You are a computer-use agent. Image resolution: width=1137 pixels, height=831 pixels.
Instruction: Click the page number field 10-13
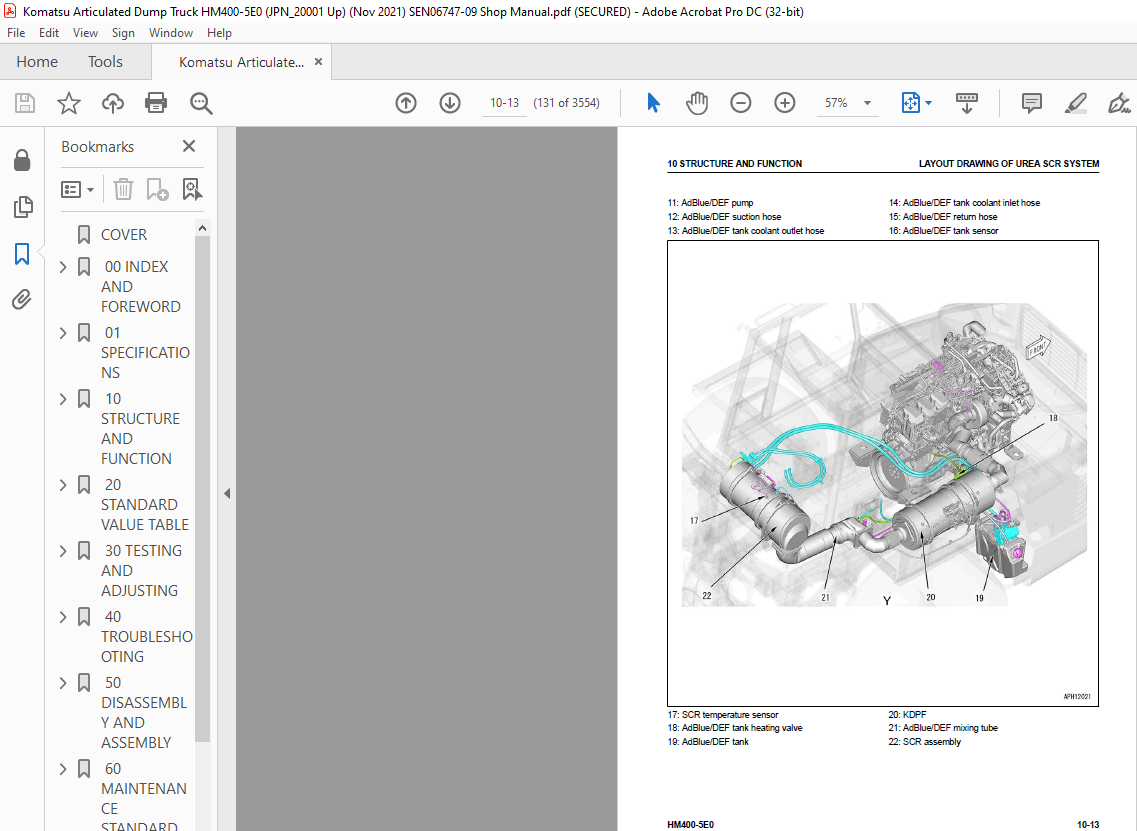tap(504, 103)
